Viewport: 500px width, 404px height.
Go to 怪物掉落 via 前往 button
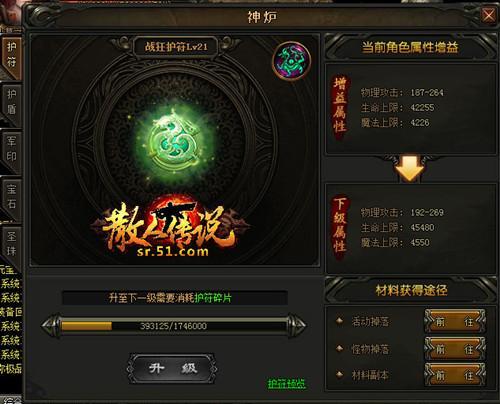(x=455, y=349)
